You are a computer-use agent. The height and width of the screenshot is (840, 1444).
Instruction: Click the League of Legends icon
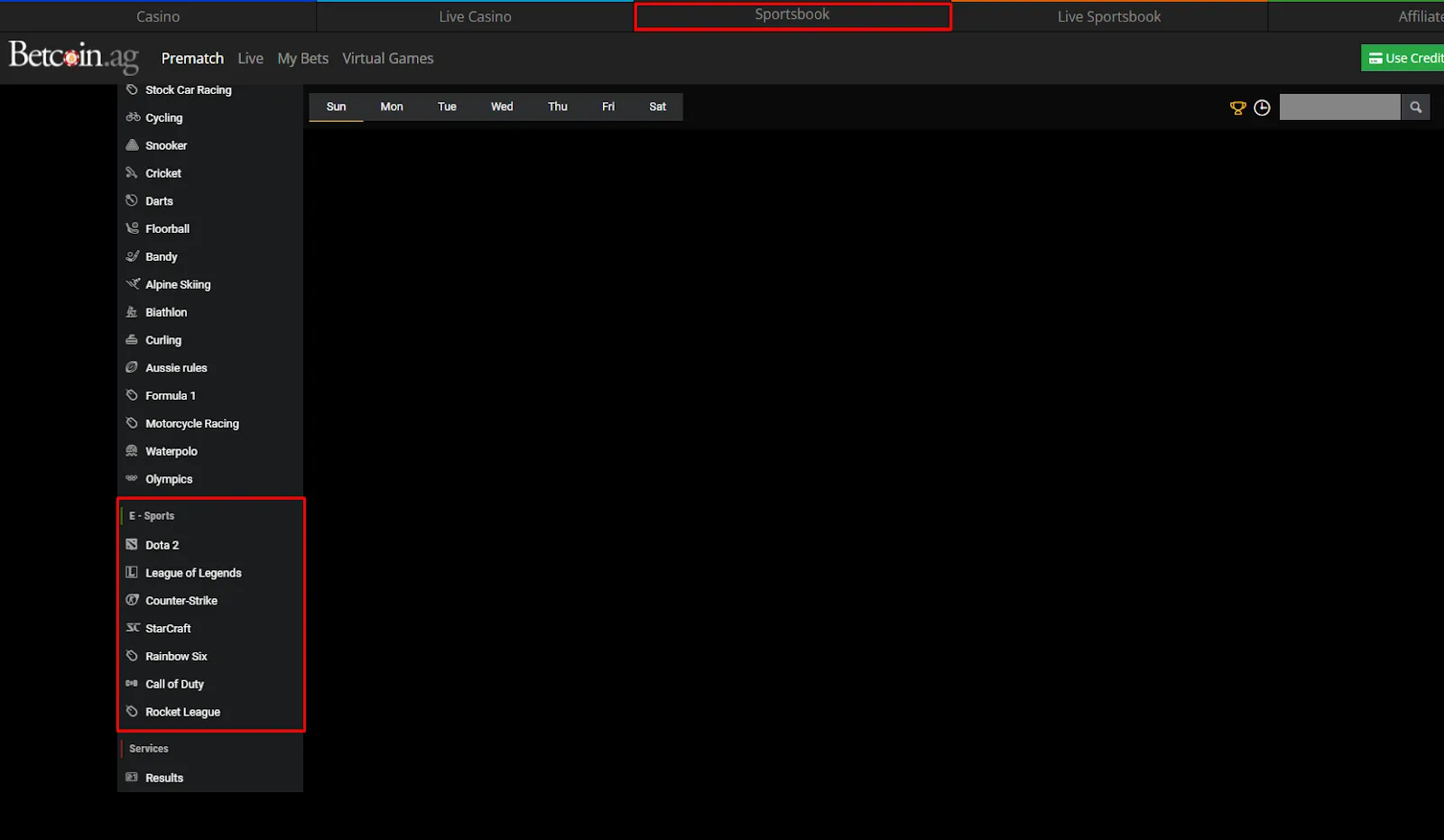pos(132,572)
